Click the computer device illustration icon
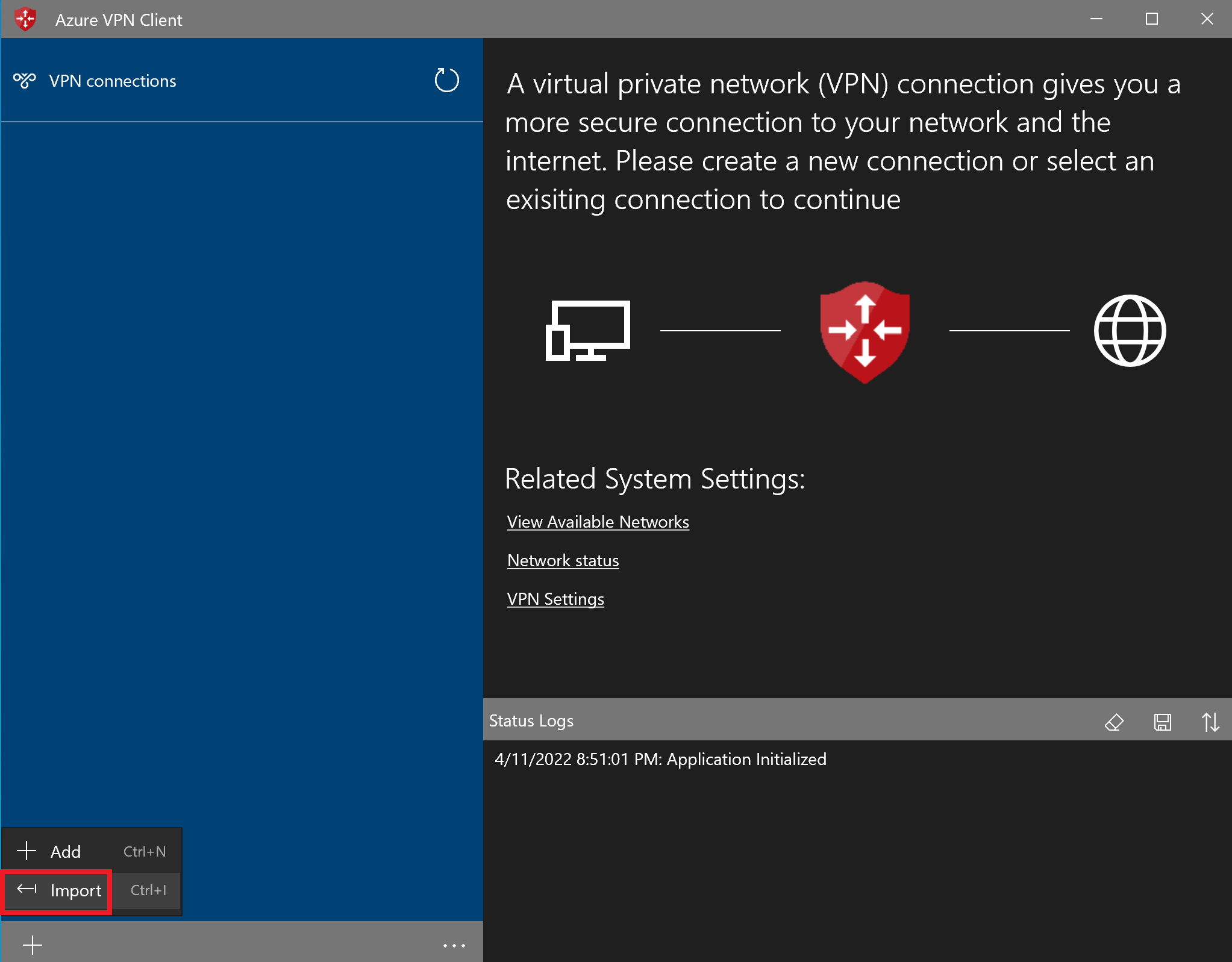 (x=587, y=331)
